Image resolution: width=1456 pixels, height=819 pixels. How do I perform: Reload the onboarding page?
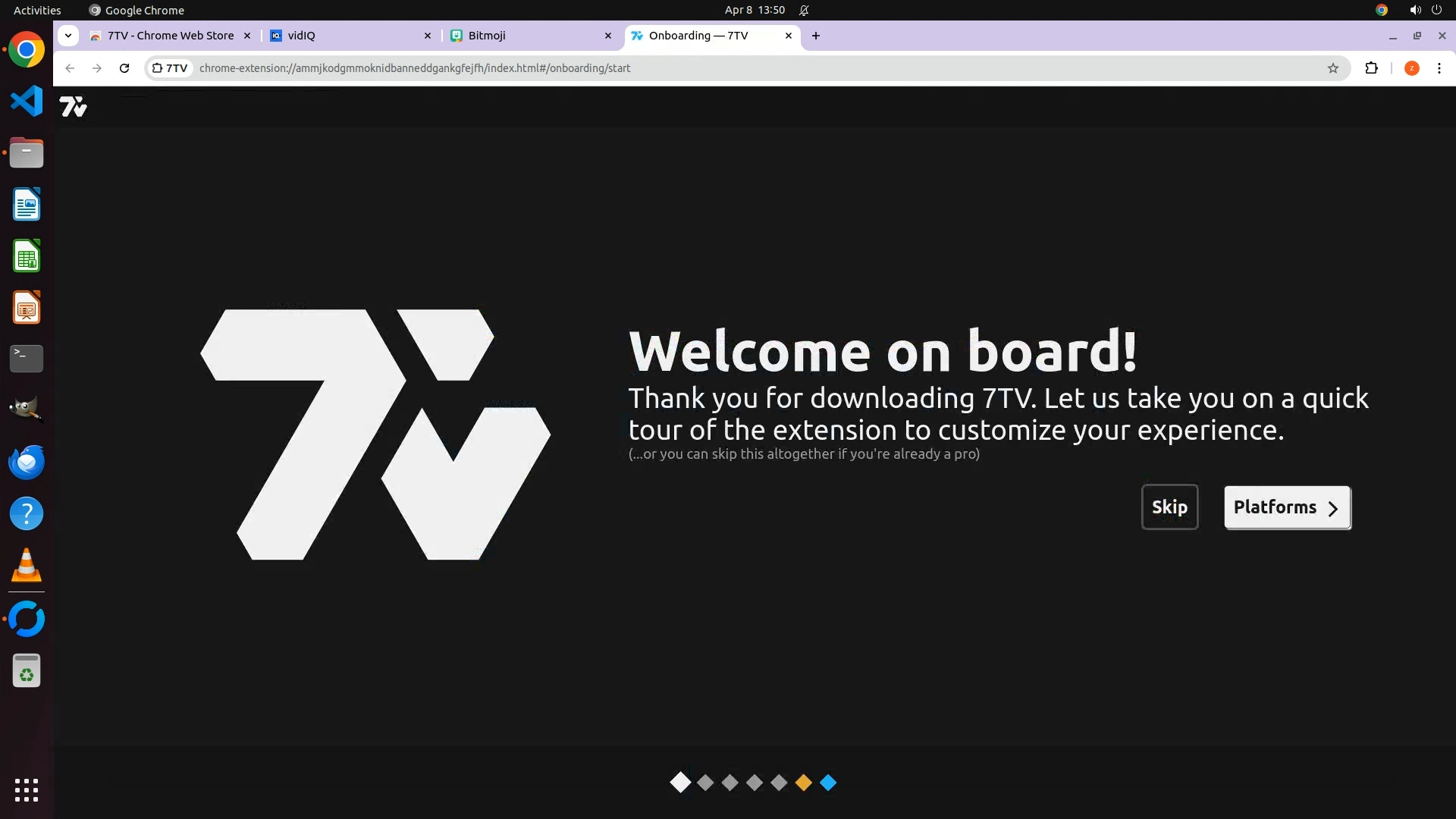124,68
